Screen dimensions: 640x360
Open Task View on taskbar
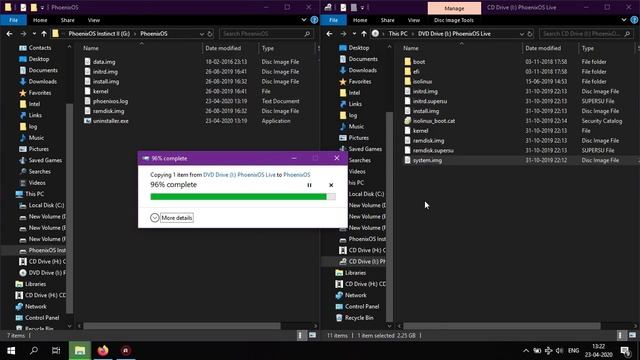[x=56, y=351]
